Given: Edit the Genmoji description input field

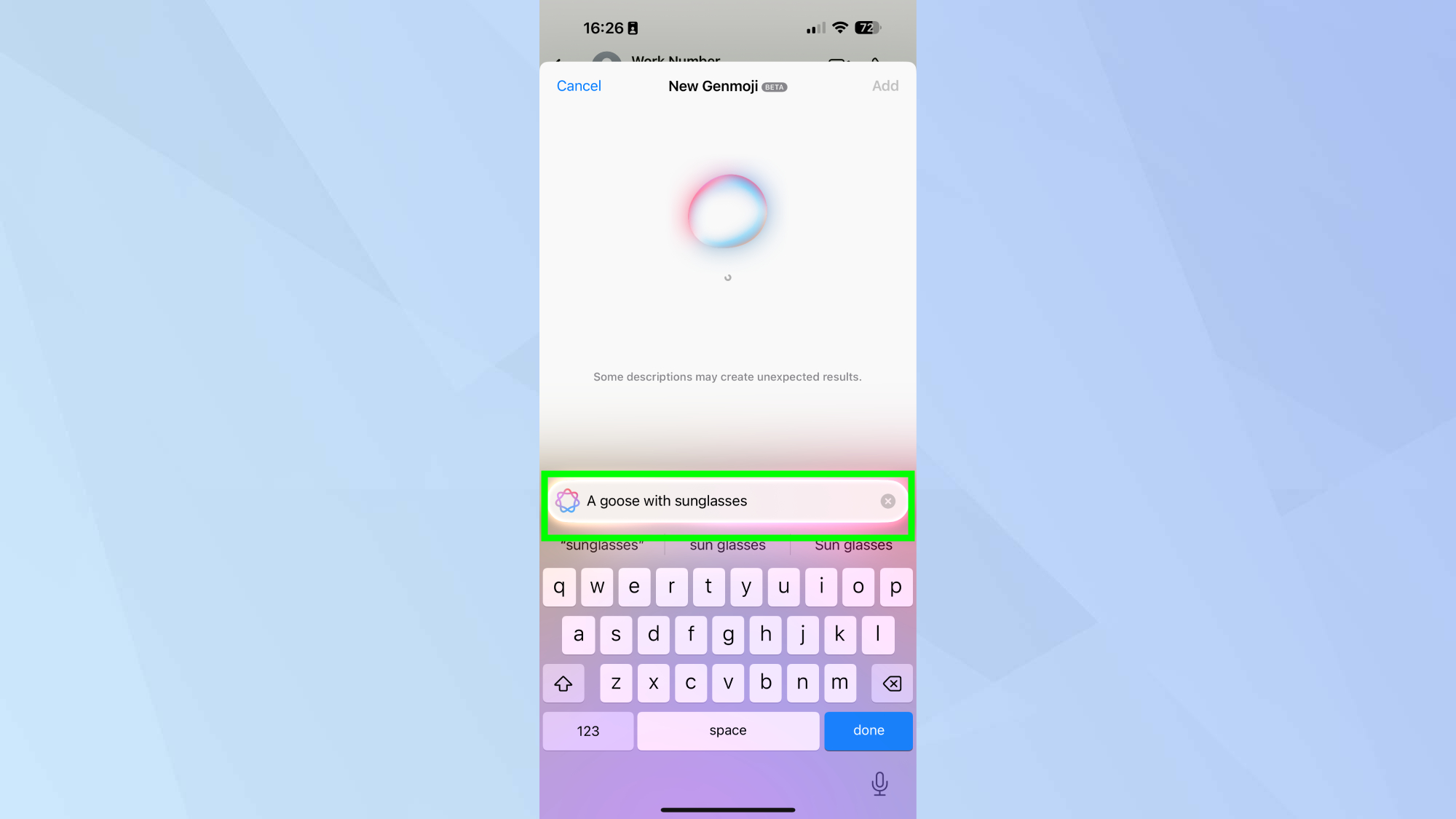Looking at the screenshot, I should pyautogui.click(x=728, y=500).
